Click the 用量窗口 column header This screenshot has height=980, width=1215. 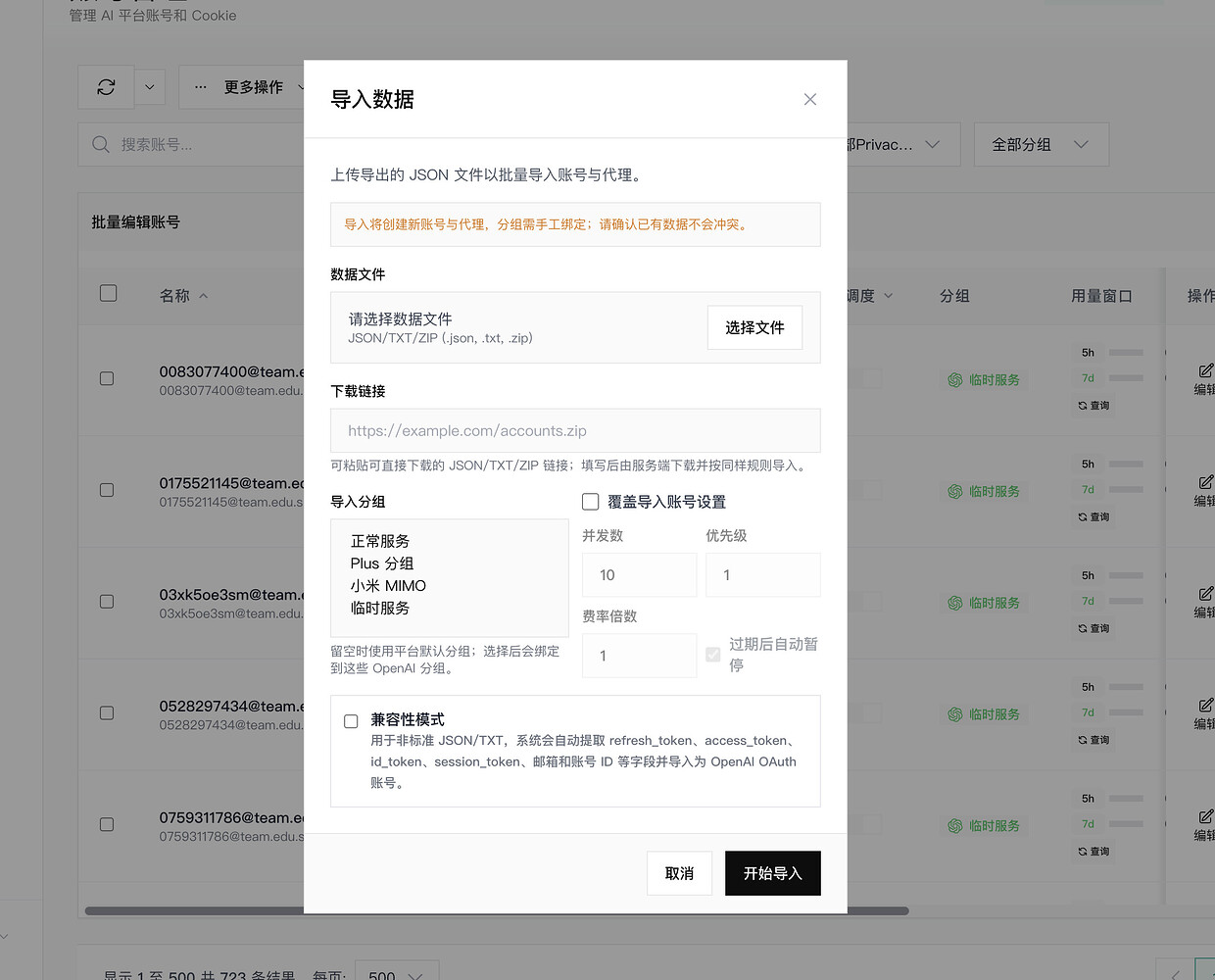[1101, 295]
